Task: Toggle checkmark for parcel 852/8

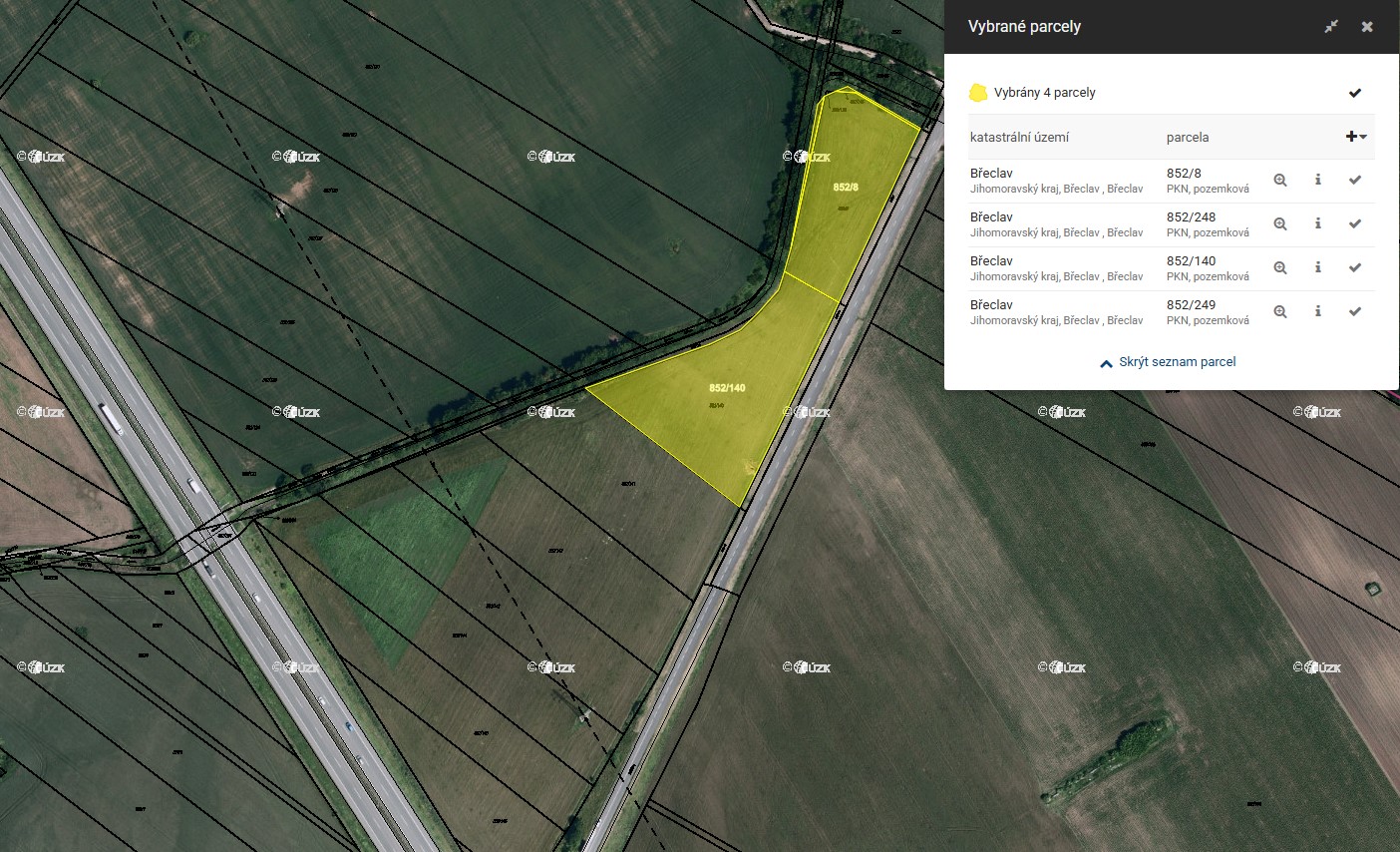Action: click(x=1354, y=181)
